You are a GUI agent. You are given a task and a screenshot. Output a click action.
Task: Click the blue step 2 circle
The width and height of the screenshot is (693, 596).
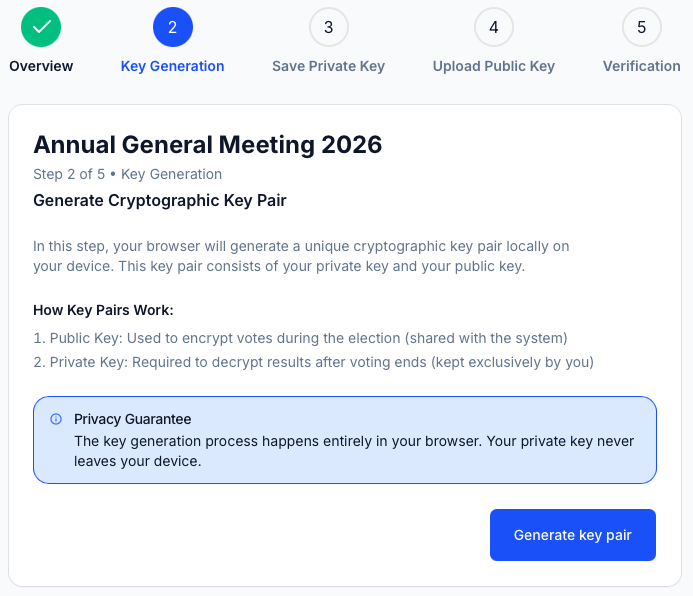(172, 27)
